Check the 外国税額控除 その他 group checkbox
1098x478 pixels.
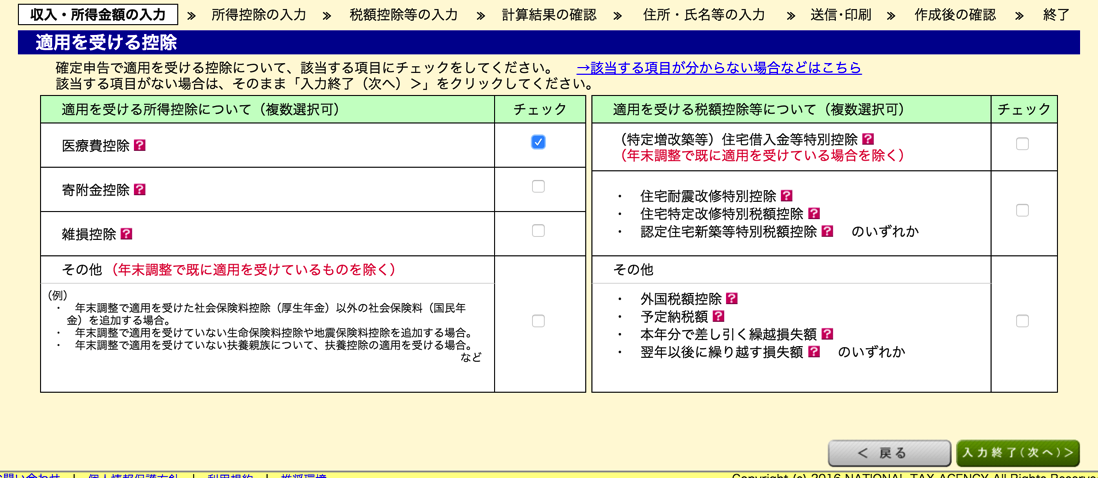coord(1022,321)
